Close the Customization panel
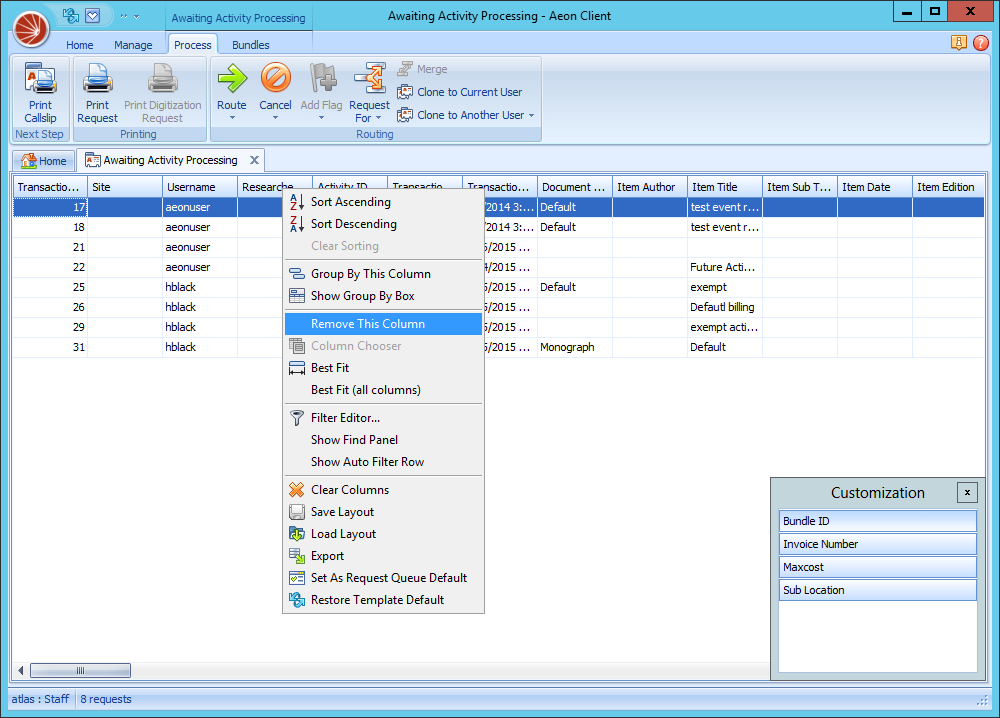This screenshot has height=718, width=1000. point(966,492)
